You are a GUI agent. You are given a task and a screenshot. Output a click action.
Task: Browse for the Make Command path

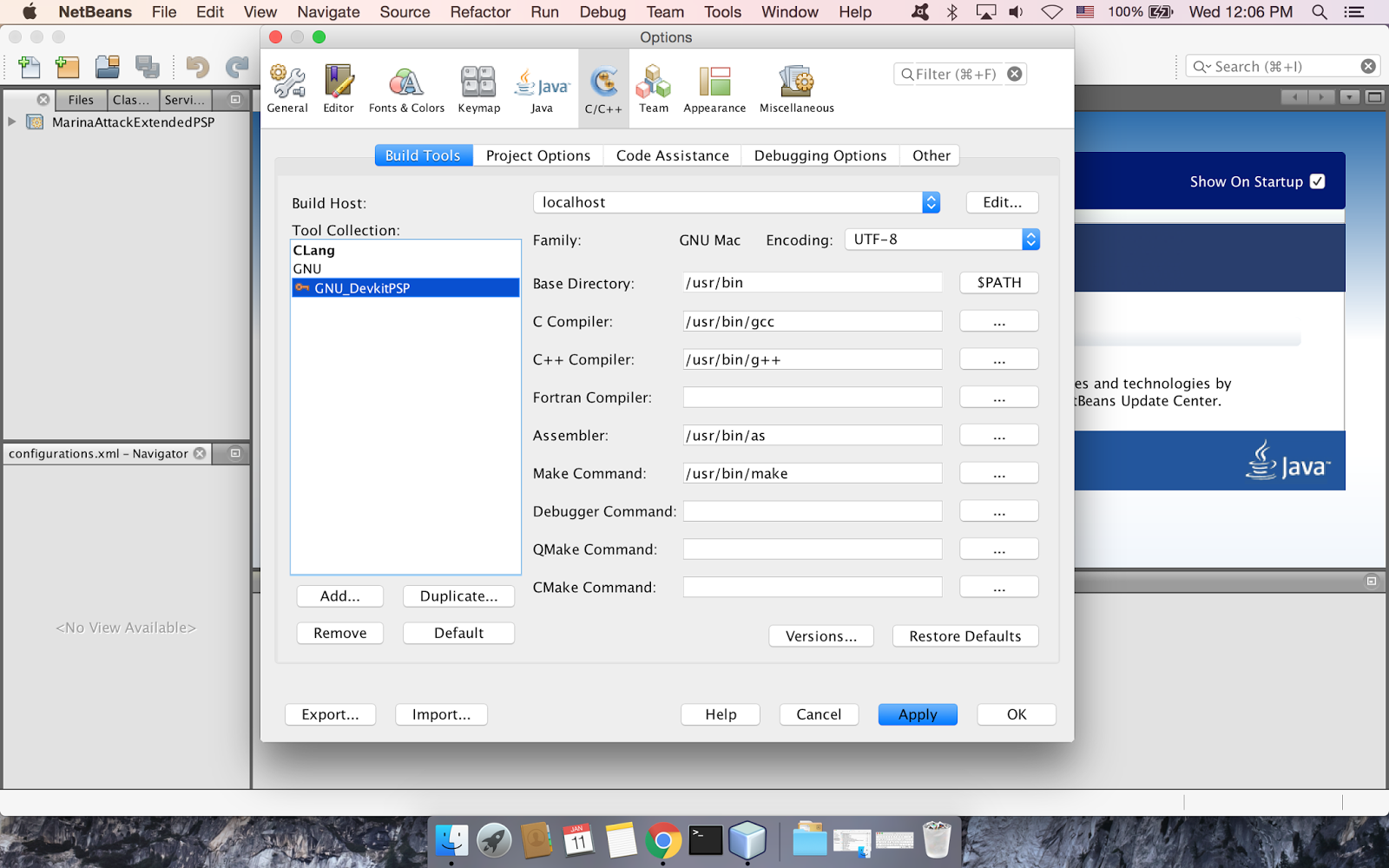click(999, 473)
